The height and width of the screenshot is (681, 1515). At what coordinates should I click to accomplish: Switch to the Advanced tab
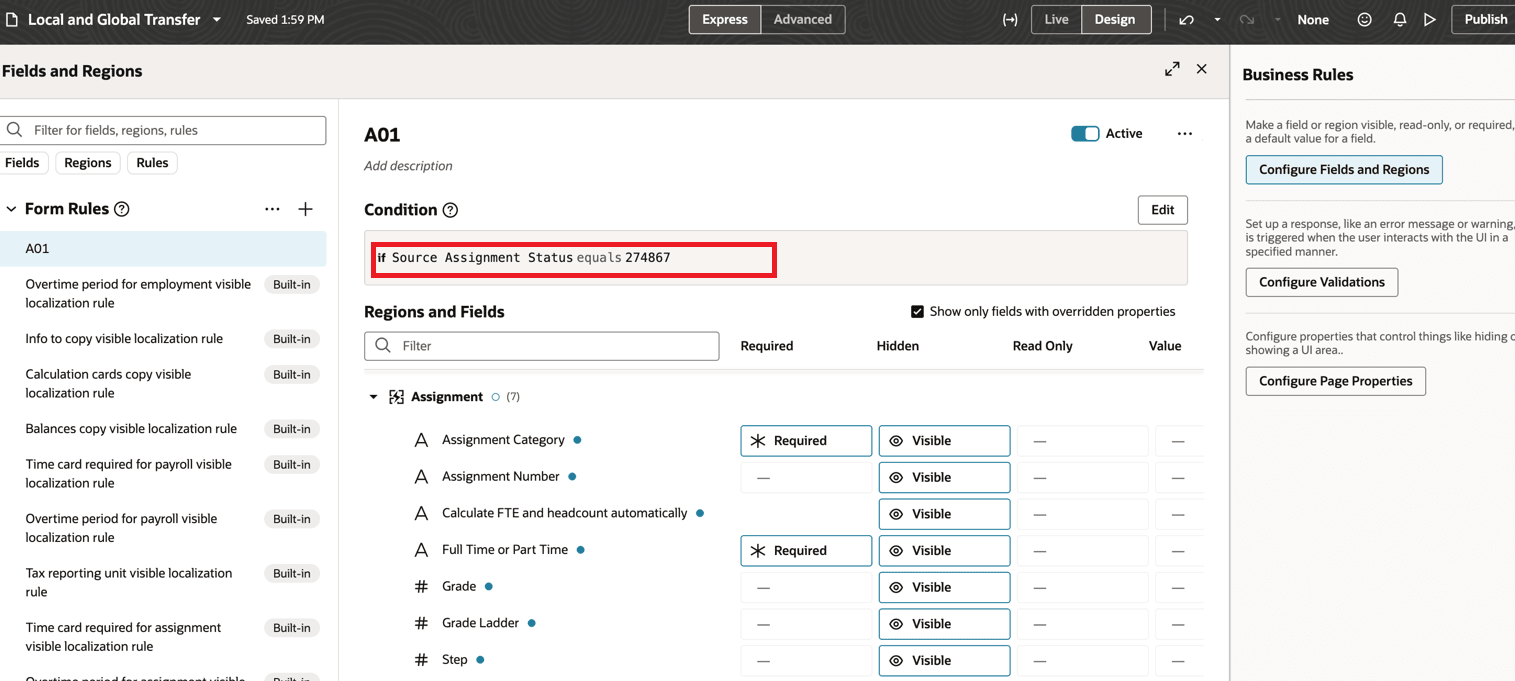click(x=802, y=19)
